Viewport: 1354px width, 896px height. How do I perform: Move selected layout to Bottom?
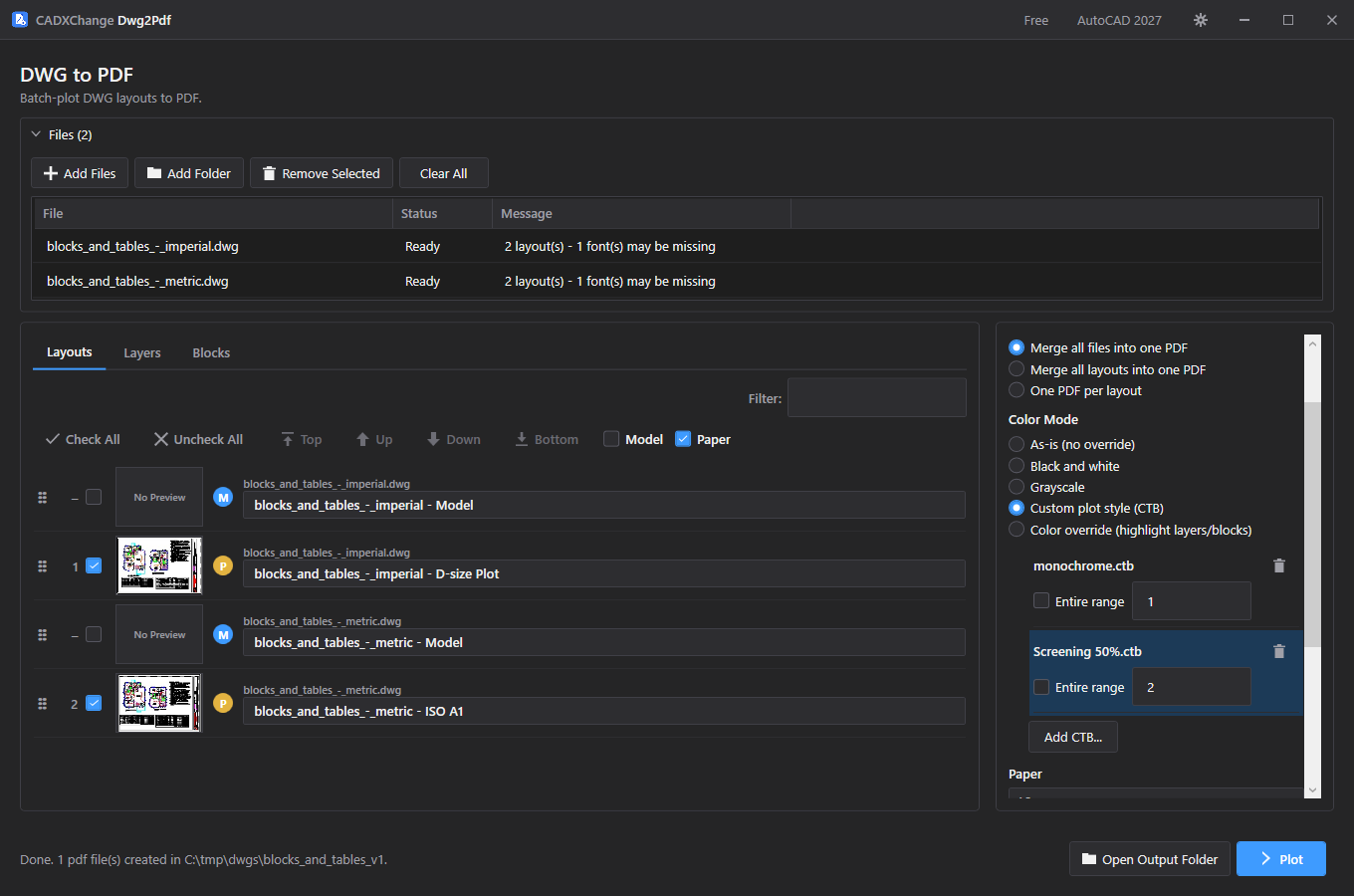click(x=547, y=439)
